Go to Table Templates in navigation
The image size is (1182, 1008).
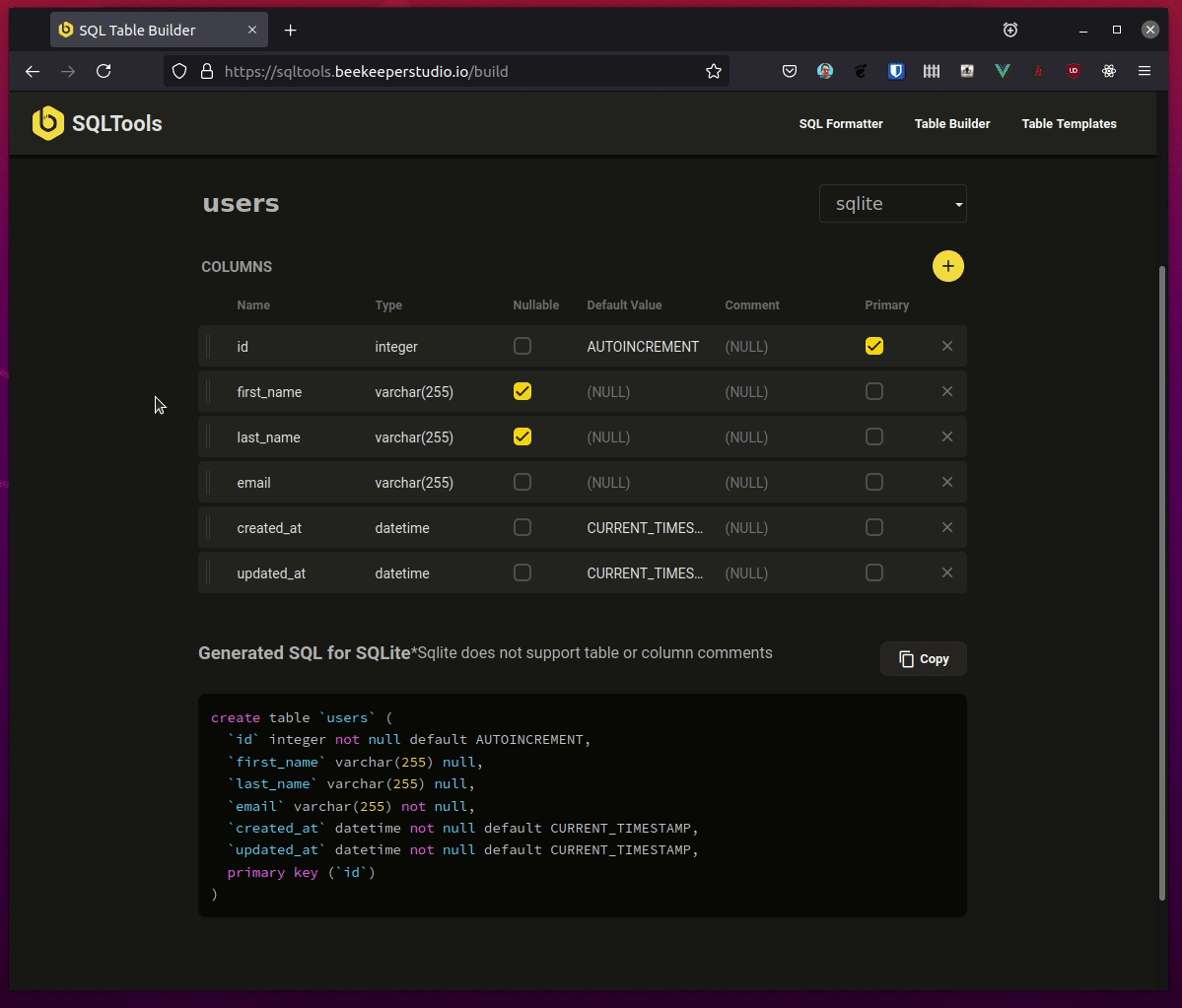tap(1069, 124)
